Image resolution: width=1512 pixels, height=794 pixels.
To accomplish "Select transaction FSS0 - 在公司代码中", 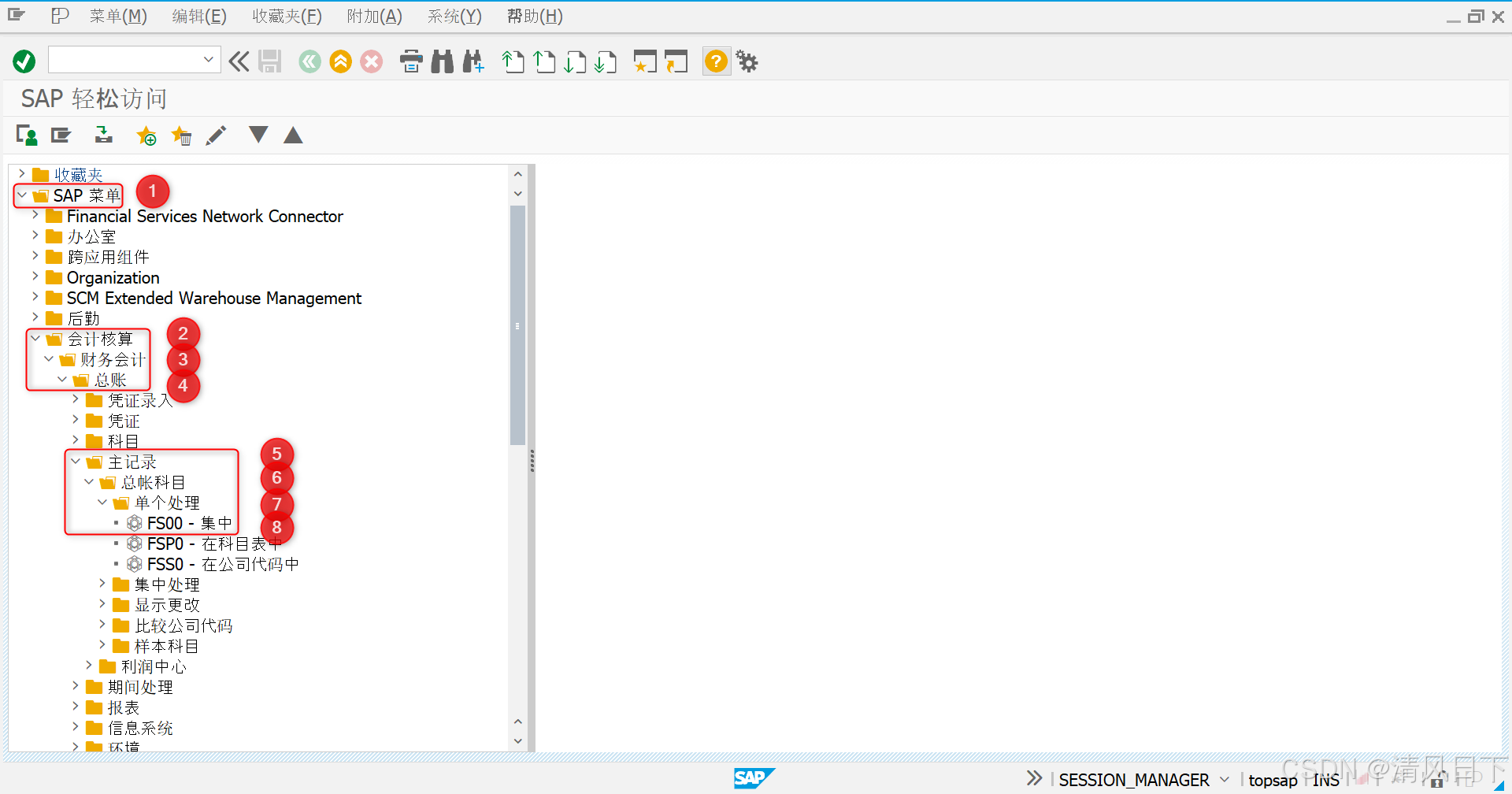I will (223, 564).
